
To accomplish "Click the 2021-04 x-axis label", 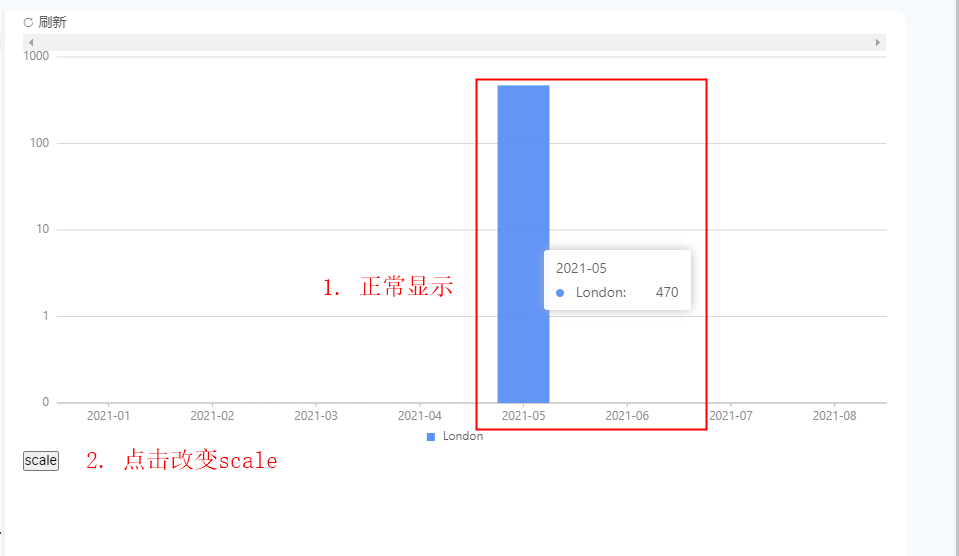I will click(x=420, y=416).
